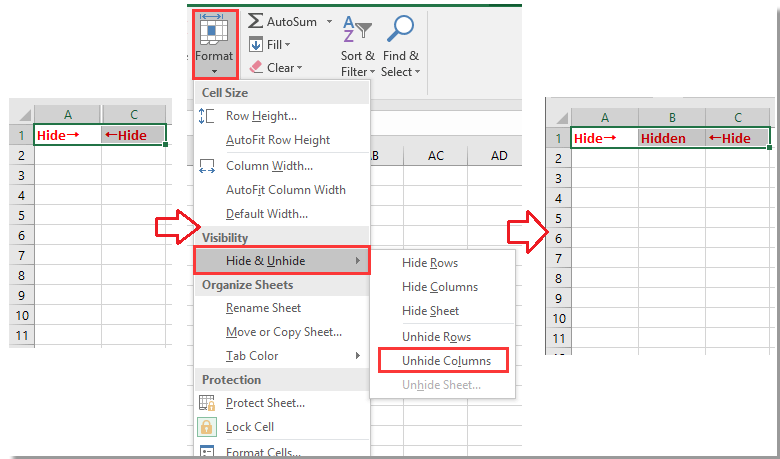Viewport: 780px width, 459px height.
Task: Click the AutoSum sigma icon
Action: tap(256, 21)
